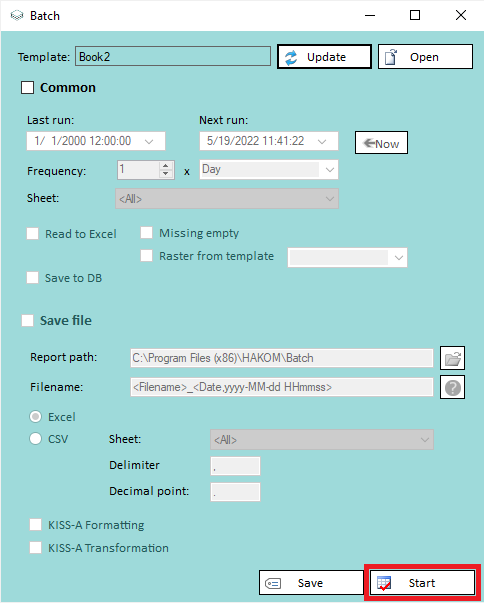Expand the Raster from template combo box
The height and width of the screenshot is (603, 484).
[399, 258]
